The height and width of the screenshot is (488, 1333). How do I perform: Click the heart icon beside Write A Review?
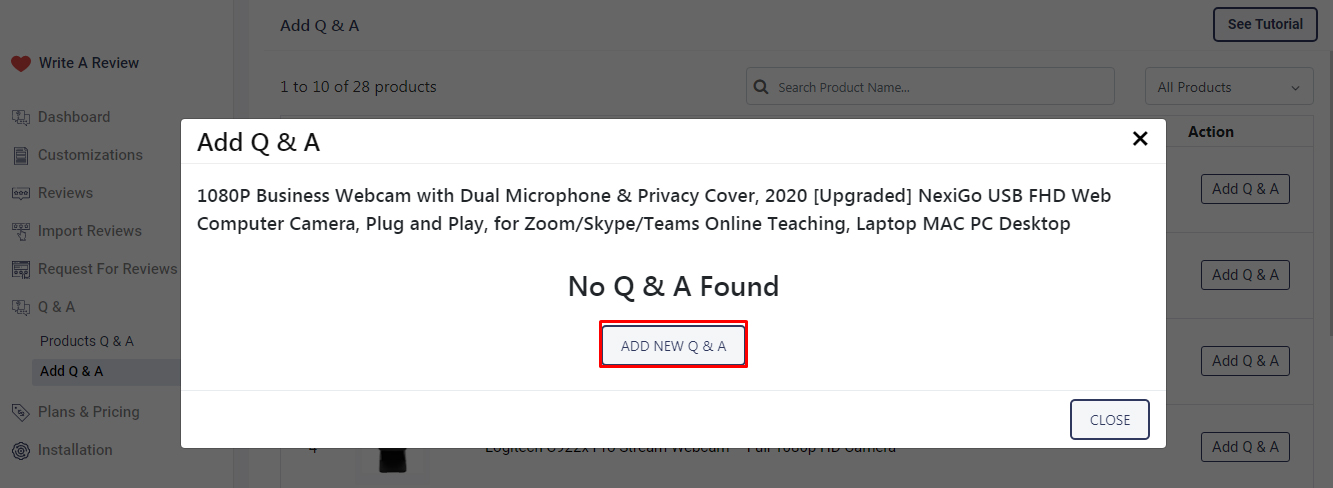21,63
